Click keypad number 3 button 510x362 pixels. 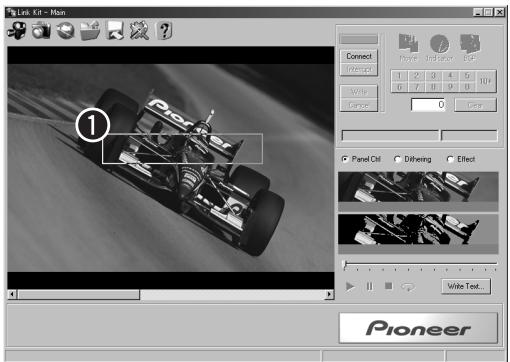tap(433, 76)
